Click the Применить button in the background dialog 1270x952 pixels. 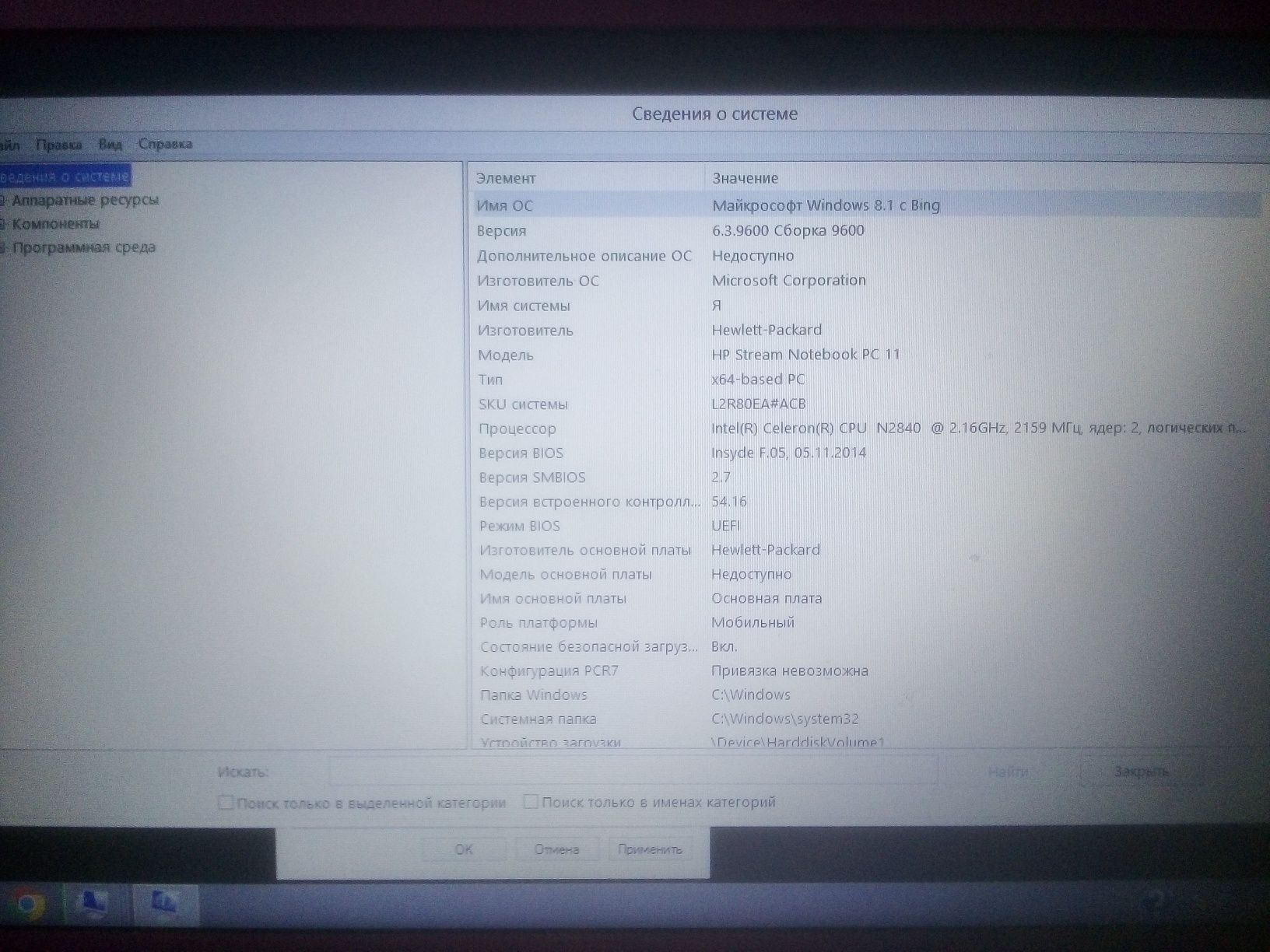pos(650,849)
